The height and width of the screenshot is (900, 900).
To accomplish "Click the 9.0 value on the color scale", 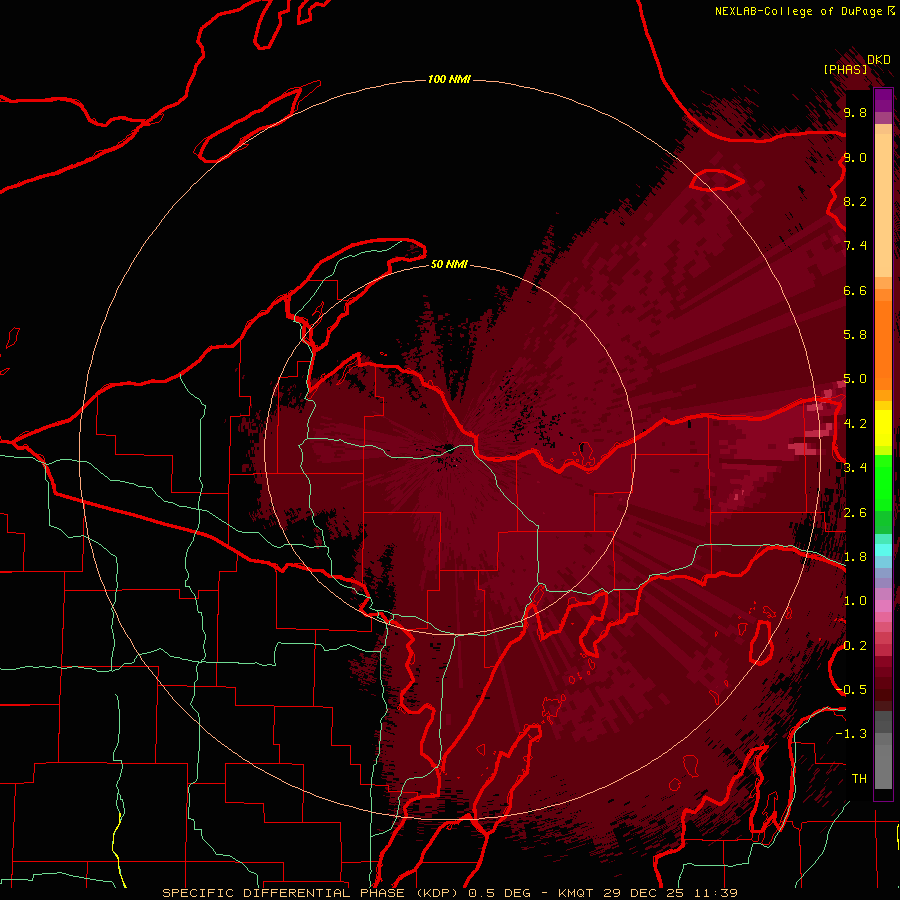I will tap(855, 157).
